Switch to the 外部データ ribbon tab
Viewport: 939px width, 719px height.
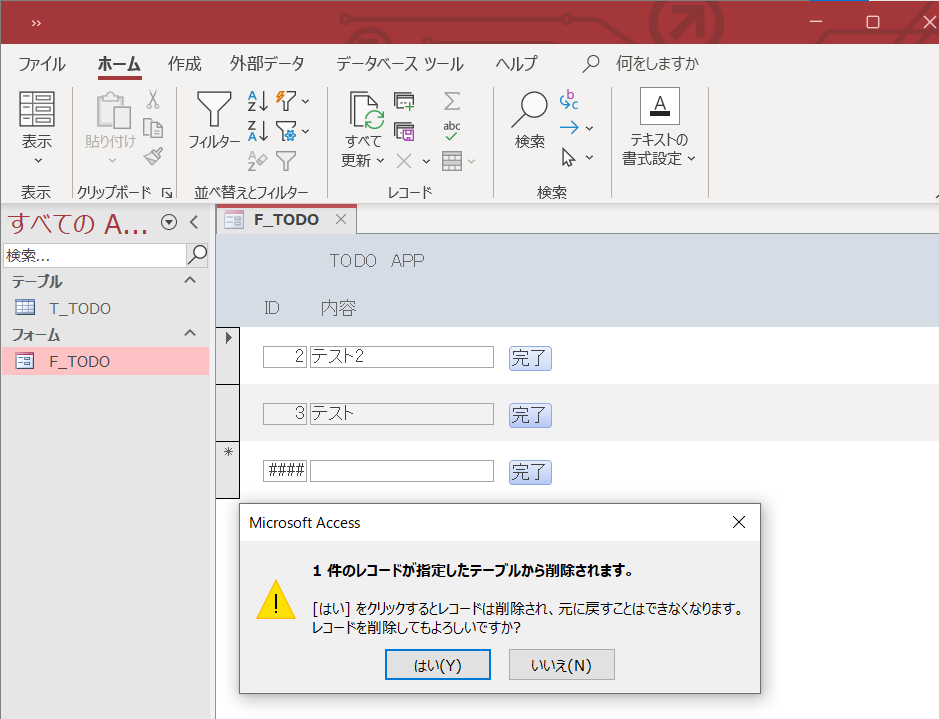tap(267, 63)
